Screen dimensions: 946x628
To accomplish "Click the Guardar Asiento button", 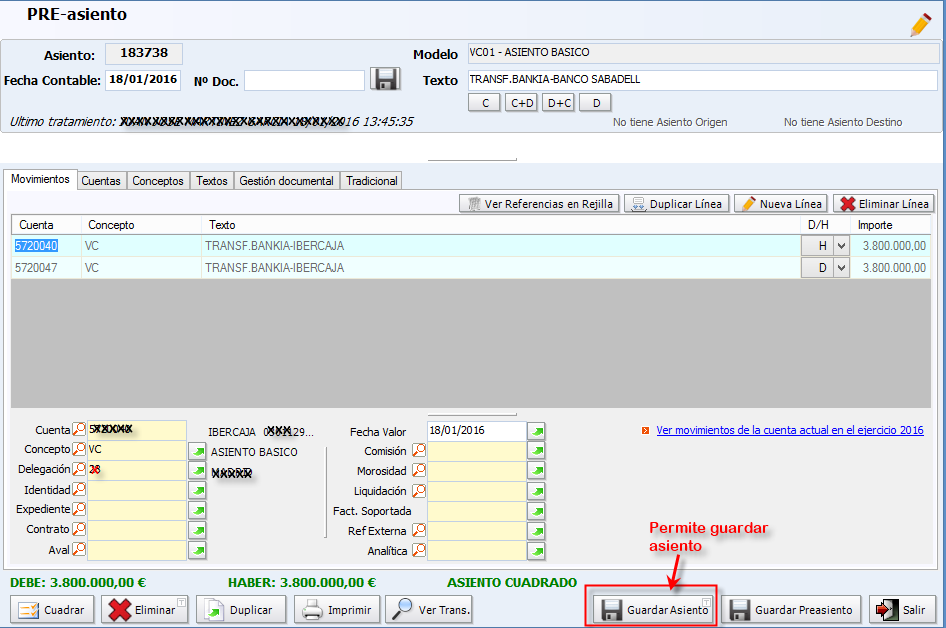I will 654,610.
